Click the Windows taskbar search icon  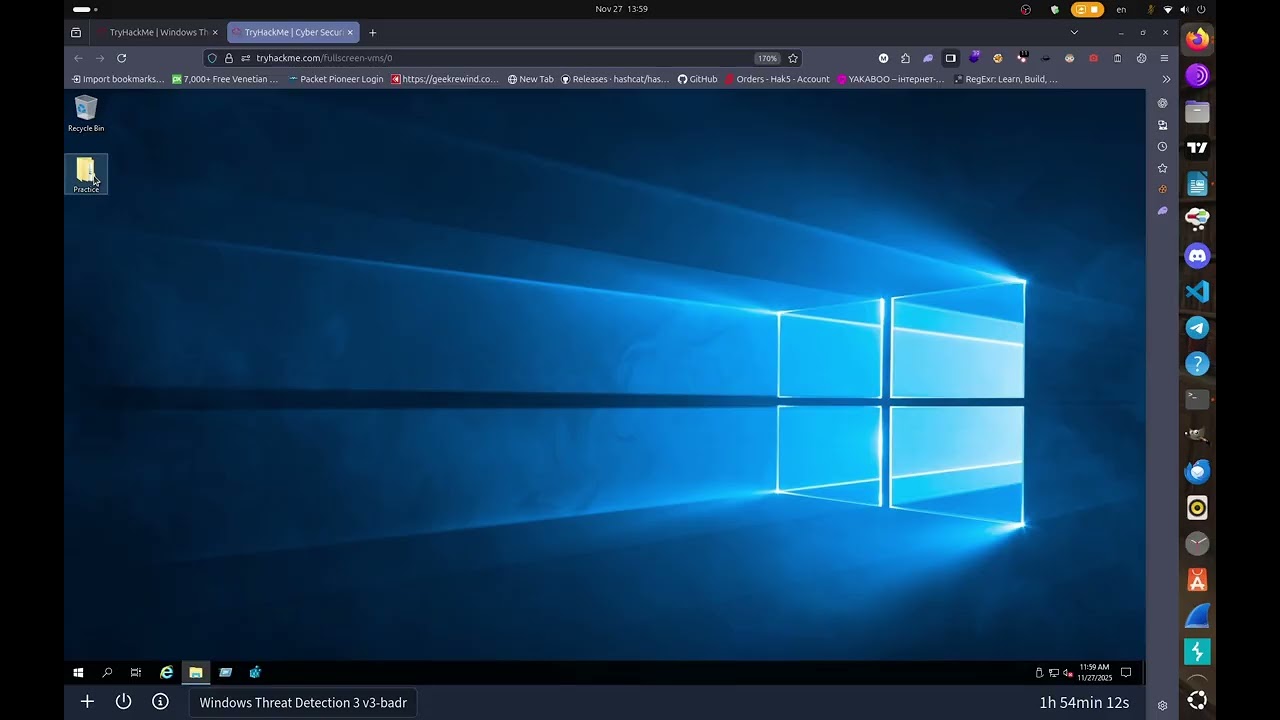coord(107,673)
